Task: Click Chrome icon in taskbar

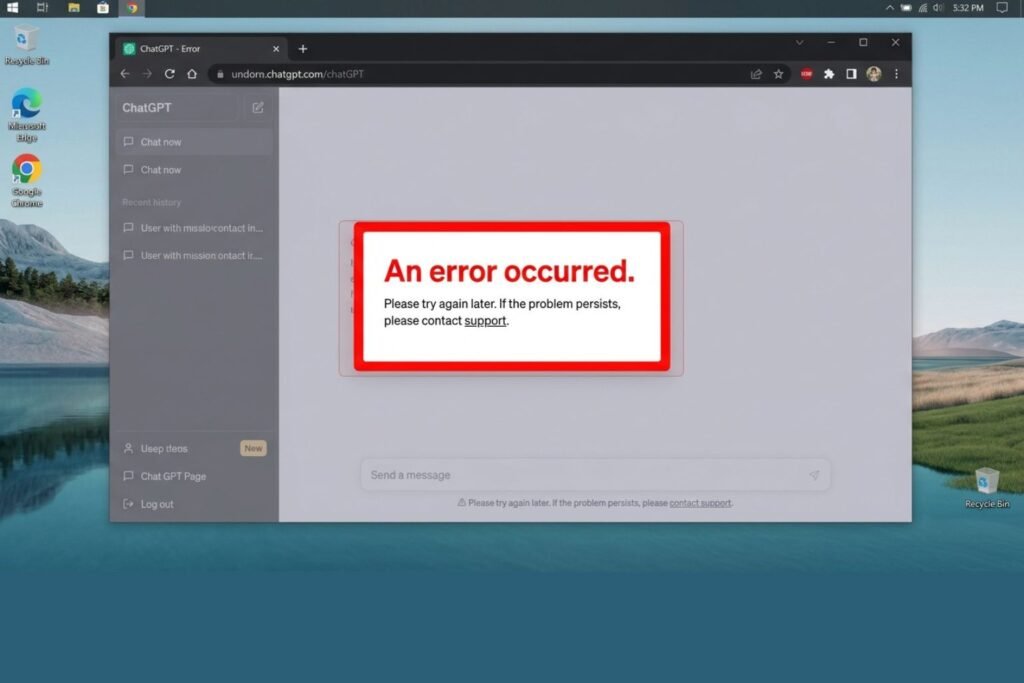Action: tap(132, 8)
